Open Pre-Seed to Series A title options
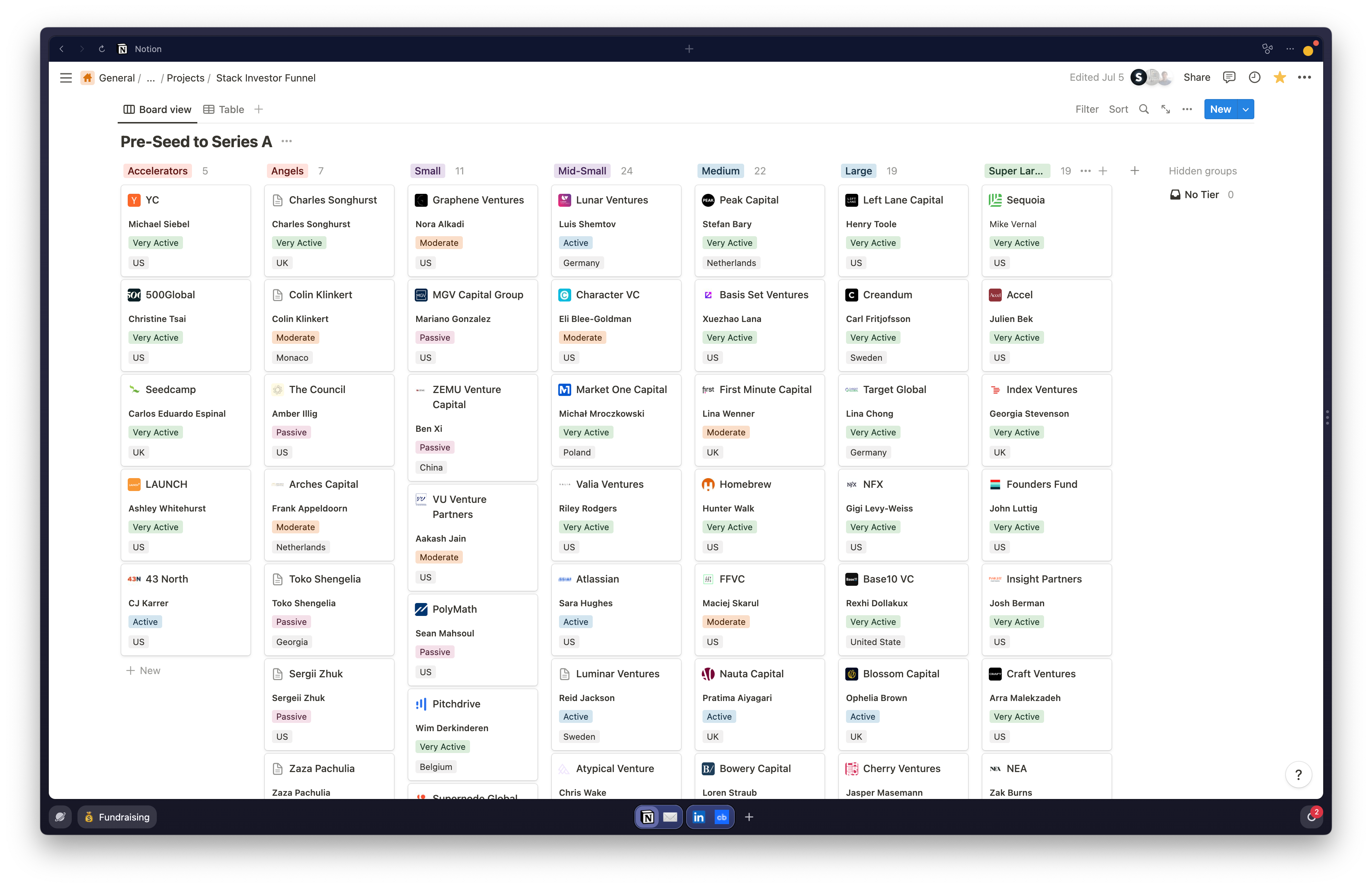Image resolution: width=1372 pixels, height=888 pixels. tap(286, 141)
